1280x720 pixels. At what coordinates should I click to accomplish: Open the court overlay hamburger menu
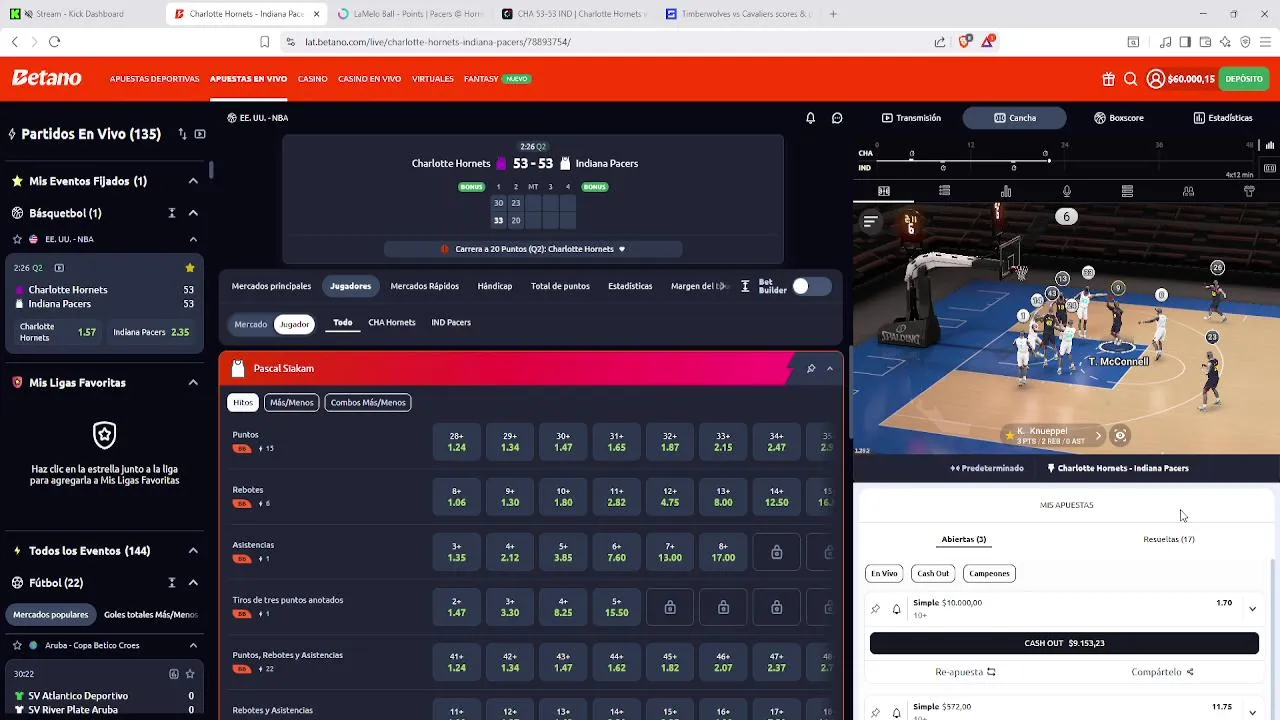(870, 222)
